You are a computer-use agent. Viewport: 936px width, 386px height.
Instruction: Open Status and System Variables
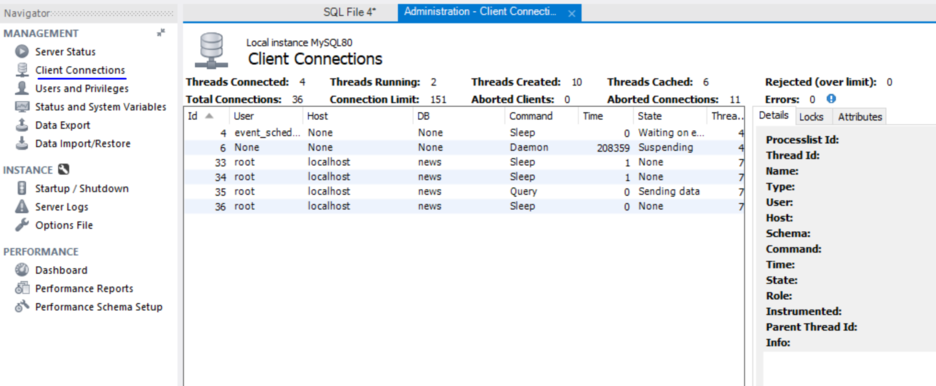tap(100, 107)
